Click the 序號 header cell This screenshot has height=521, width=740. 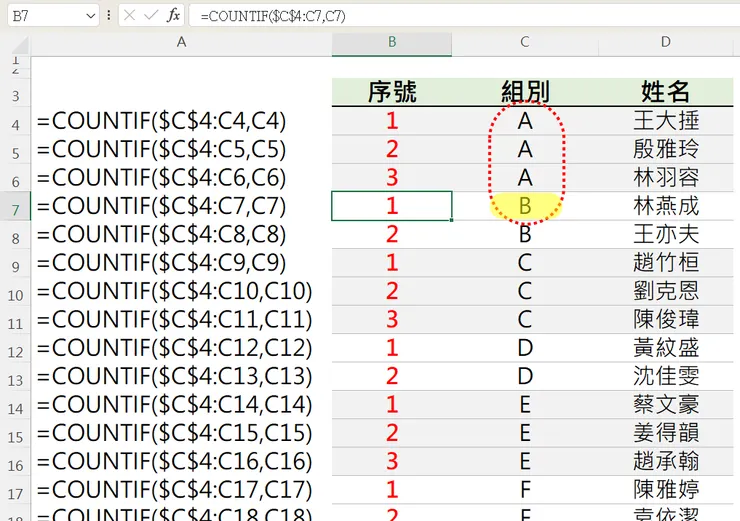click(392, 92)
